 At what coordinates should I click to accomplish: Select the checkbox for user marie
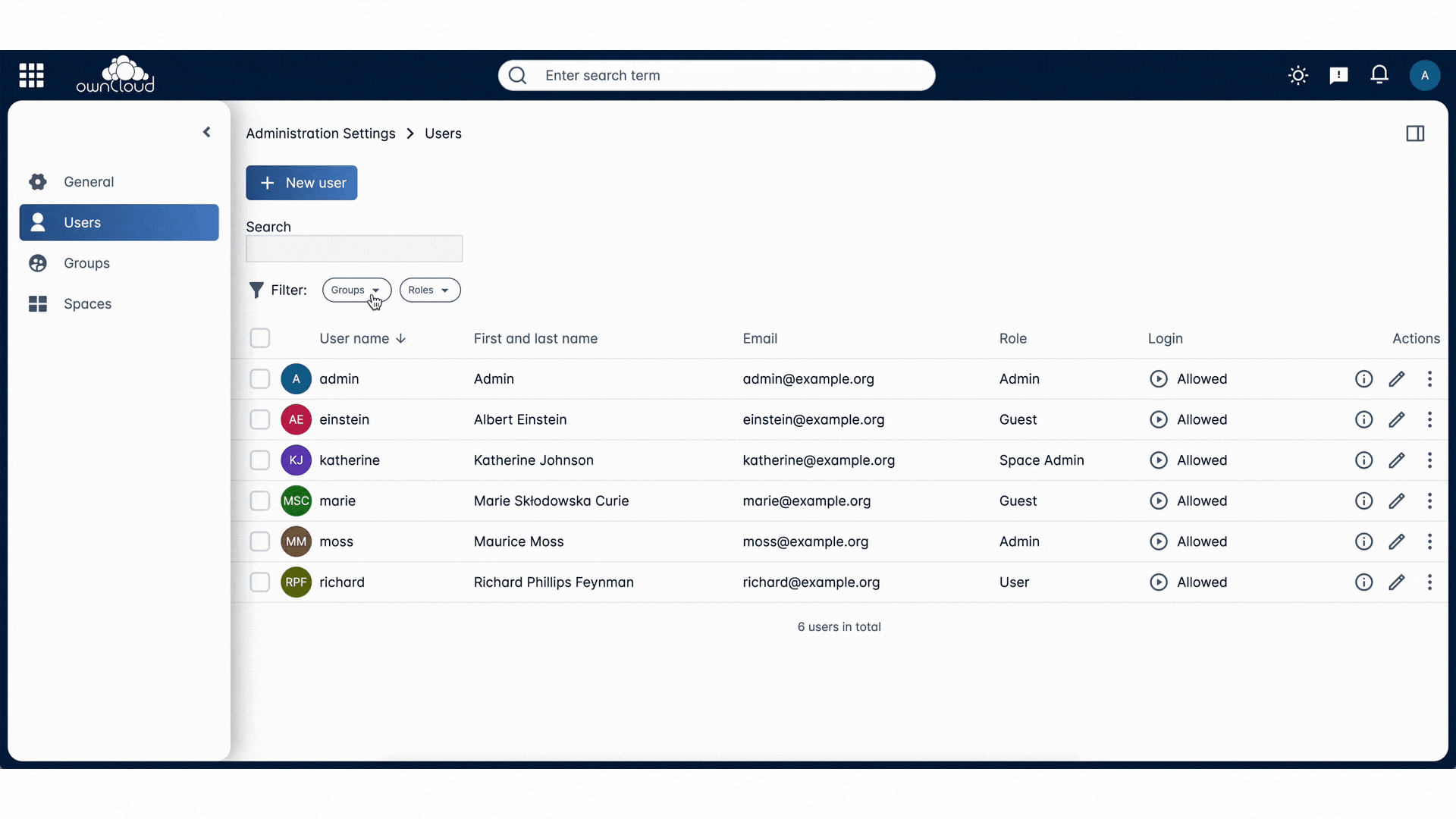pos(260,500)
